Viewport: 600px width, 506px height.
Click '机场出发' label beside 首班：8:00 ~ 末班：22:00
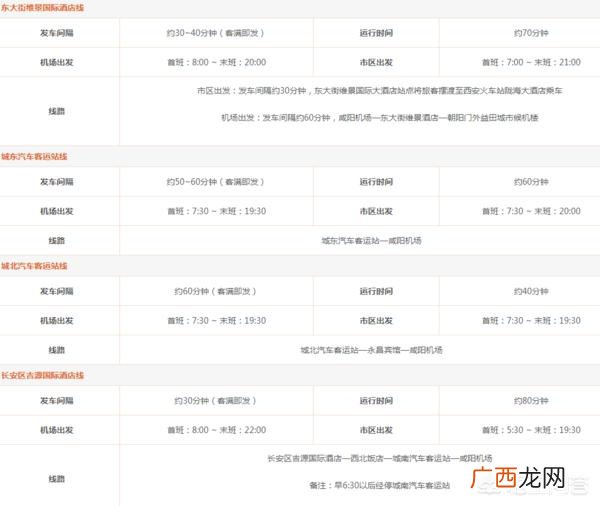tap(57, 430)
